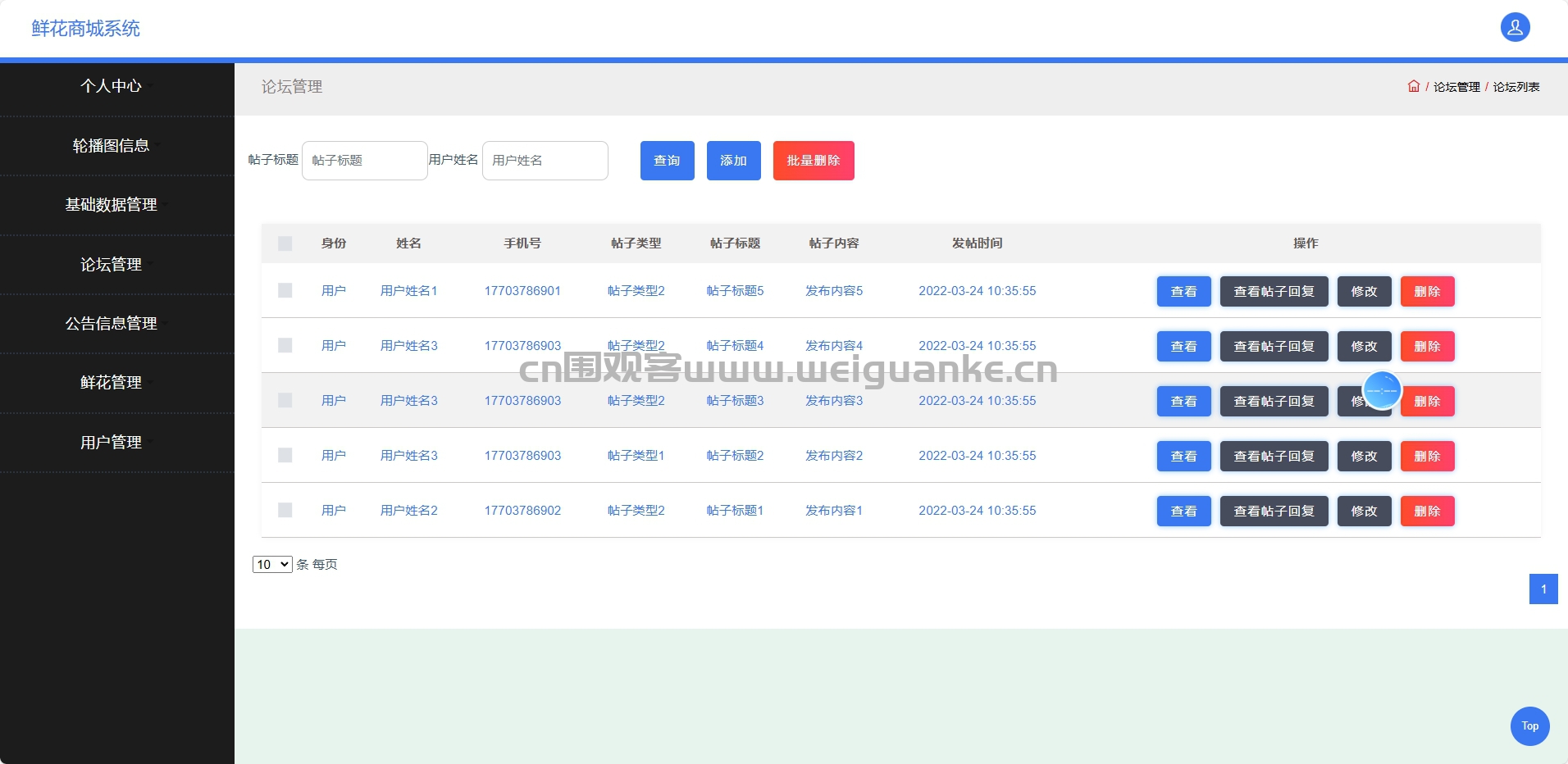
Task: Click 查看帖子回复 for 帖子标题2 row
Action: [1274, 456]
